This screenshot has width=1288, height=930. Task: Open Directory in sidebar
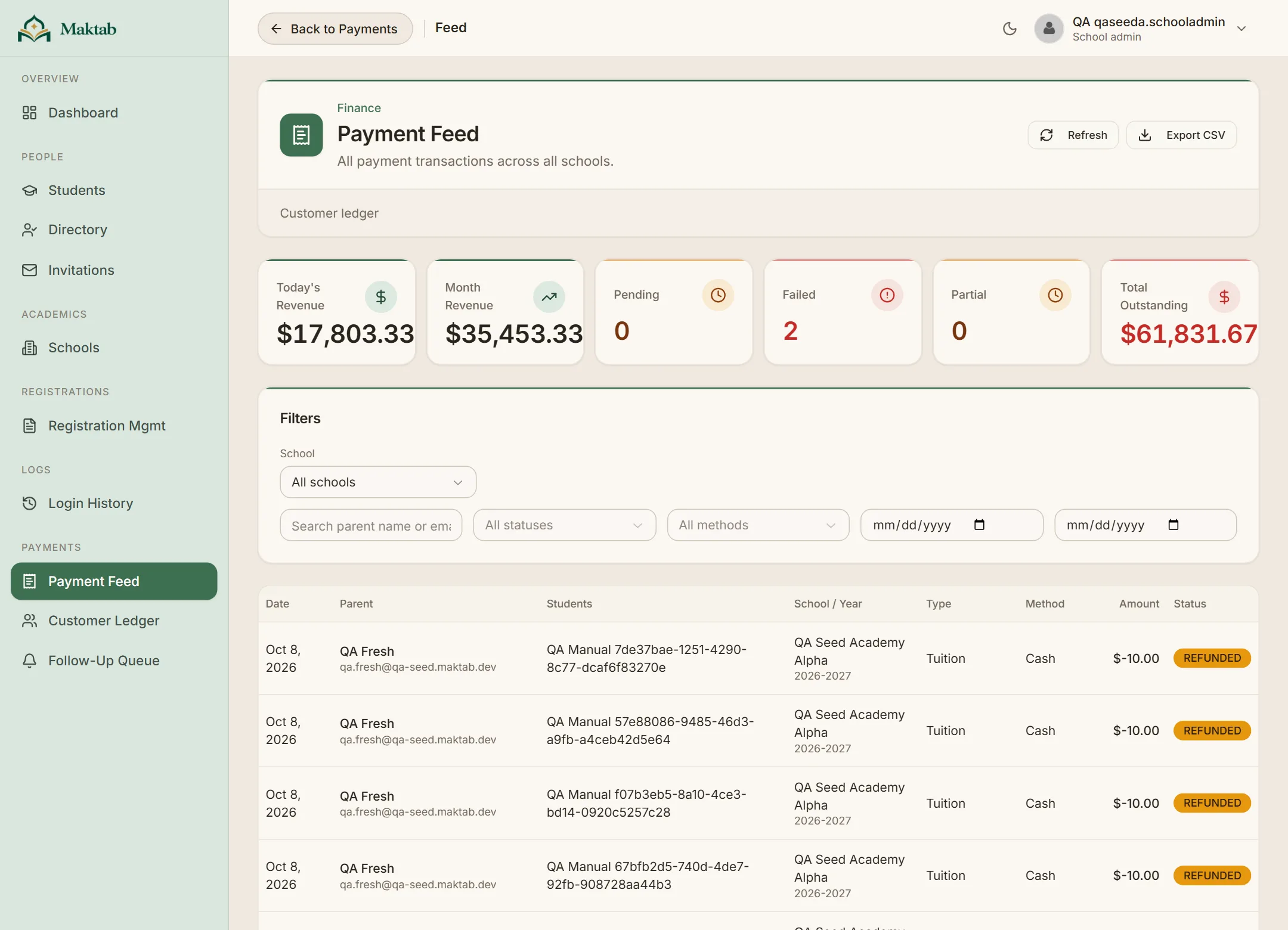point(114,230)
